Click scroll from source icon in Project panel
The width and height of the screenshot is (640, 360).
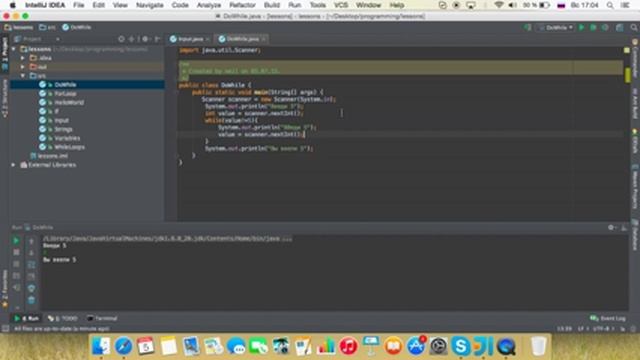pyautogui.click(x=121, y=39)
